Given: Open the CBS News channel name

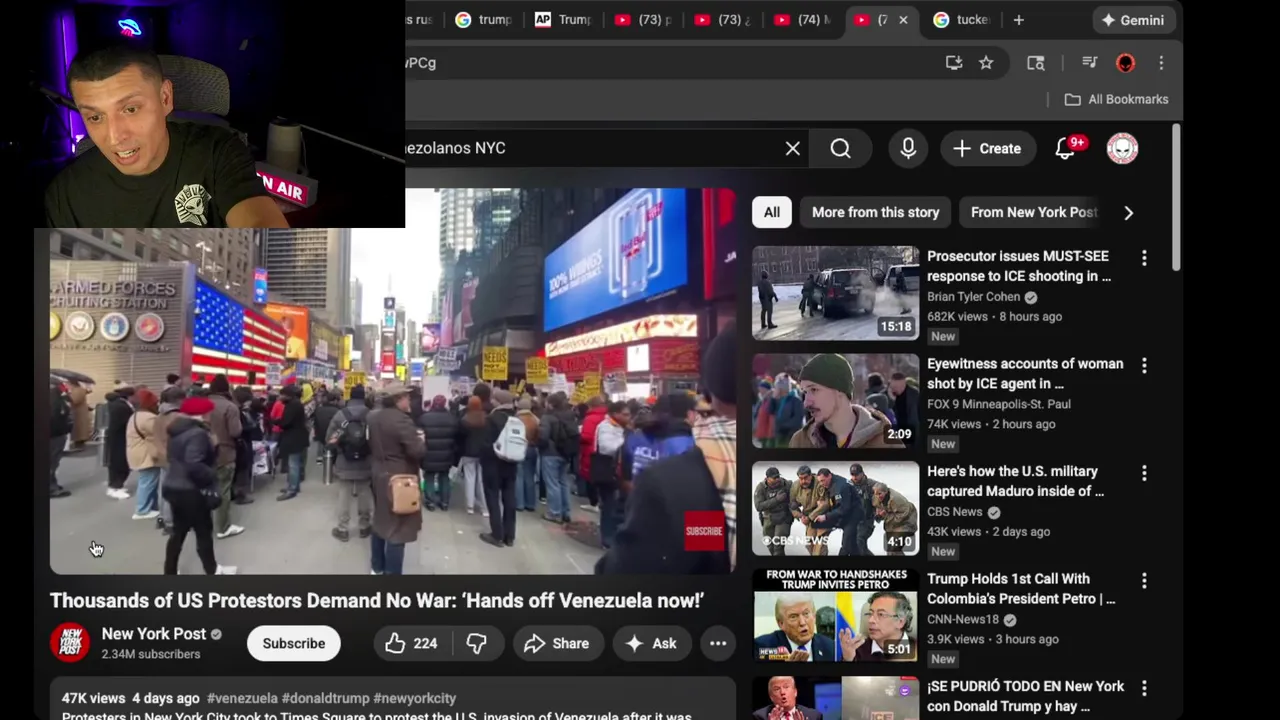Looking at the screenshot, I should [x=955, y=512].
